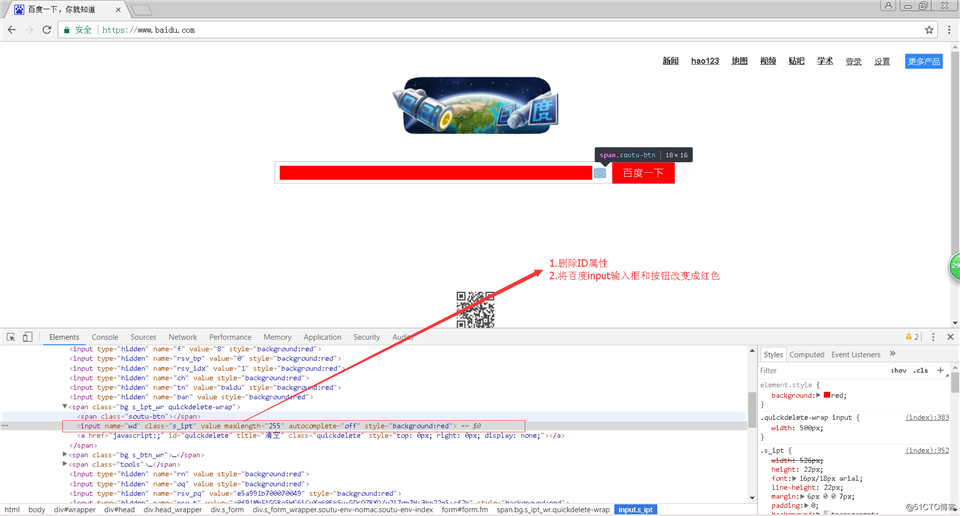Open the Network tab
Screen dimensions: 960x516
tap(182, 337)
